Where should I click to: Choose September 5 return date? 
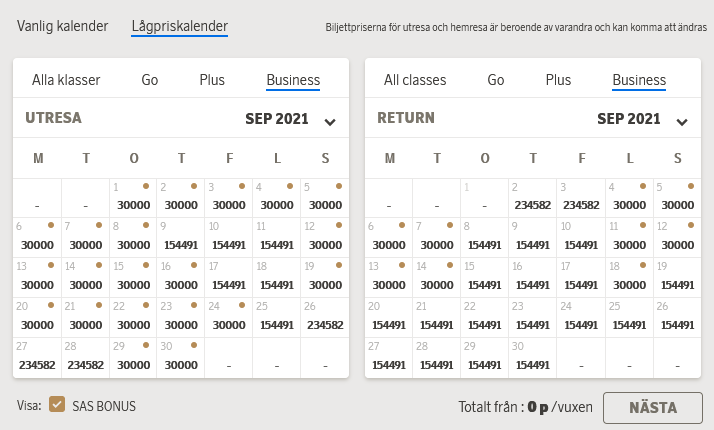(676, 197)
